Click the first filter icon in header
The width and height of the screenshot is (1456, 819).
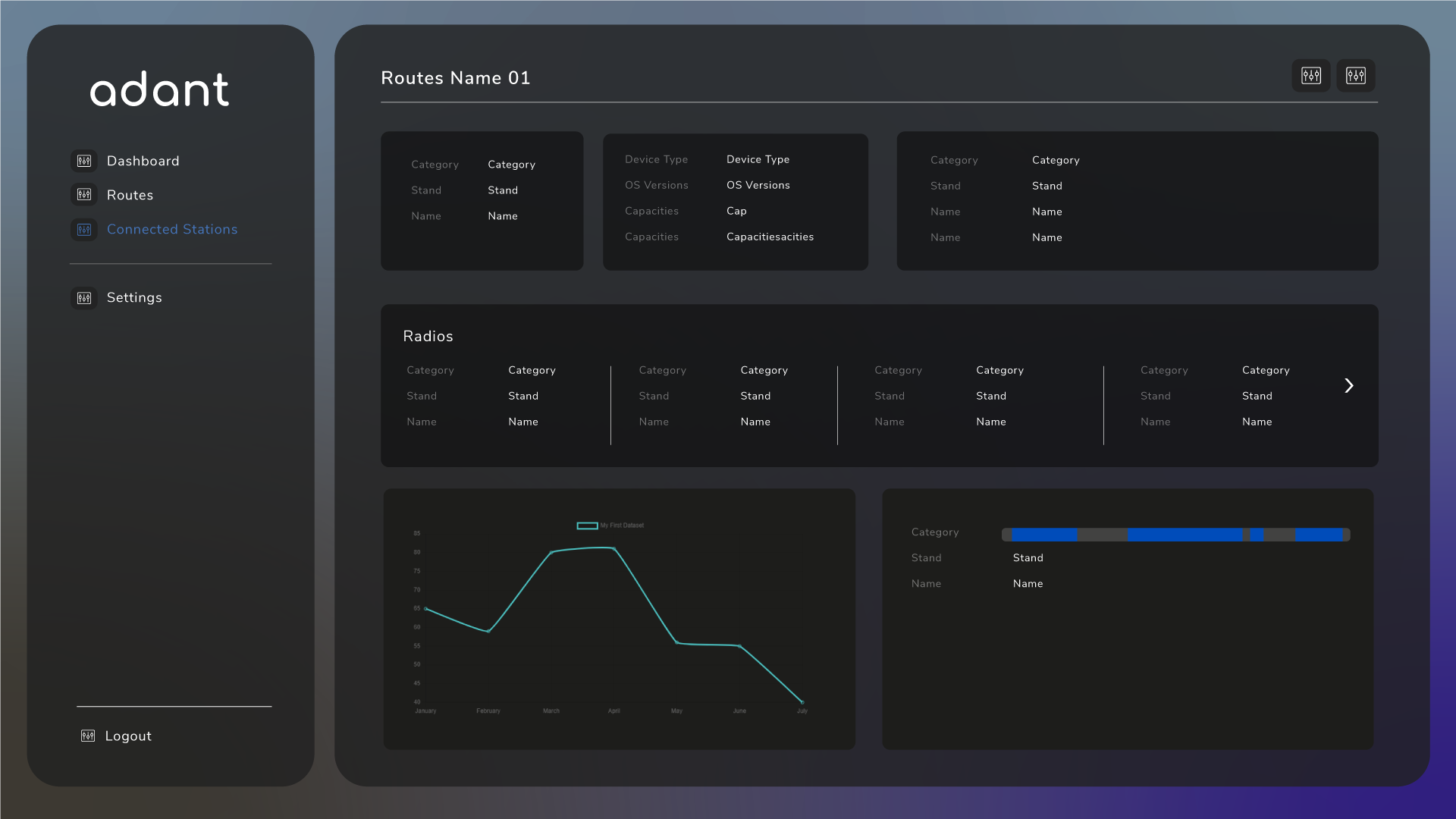point(1311,76)
